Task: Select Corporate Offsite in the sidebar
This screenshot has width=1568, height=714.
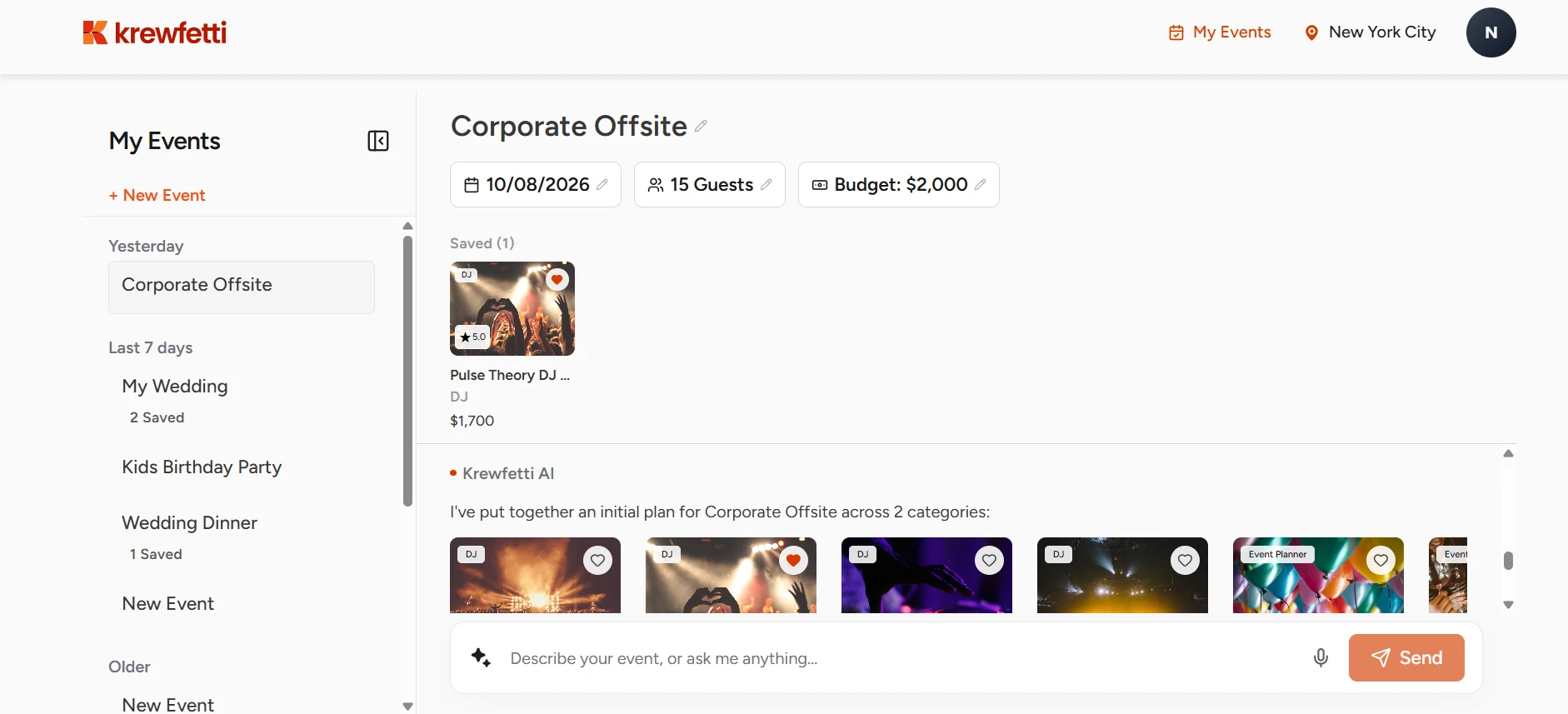Action: pos(242,287)
